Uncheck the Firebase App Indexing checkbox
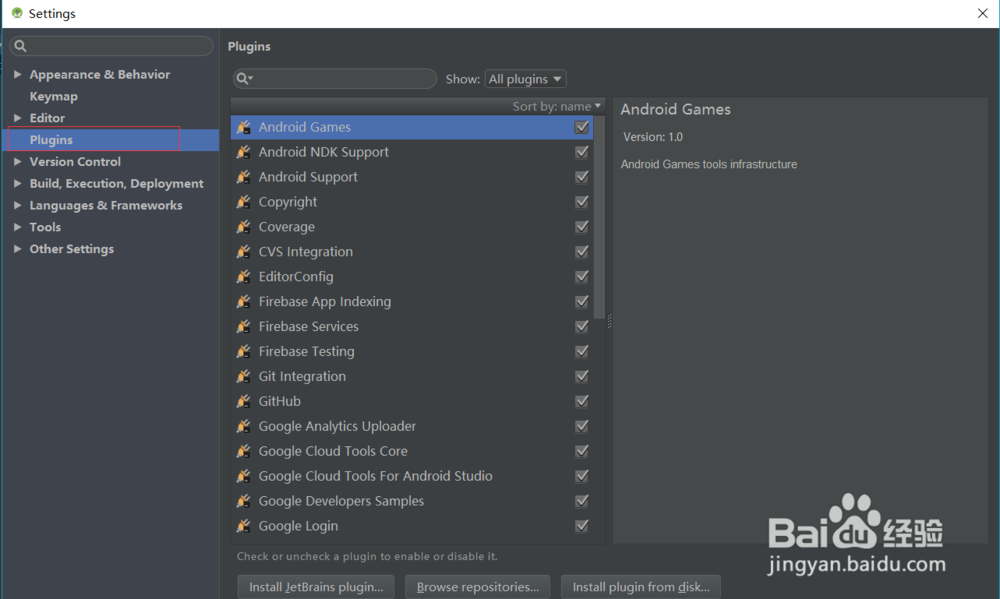The width and height of the screenshot is (1000, 599). tap(582, 301)
